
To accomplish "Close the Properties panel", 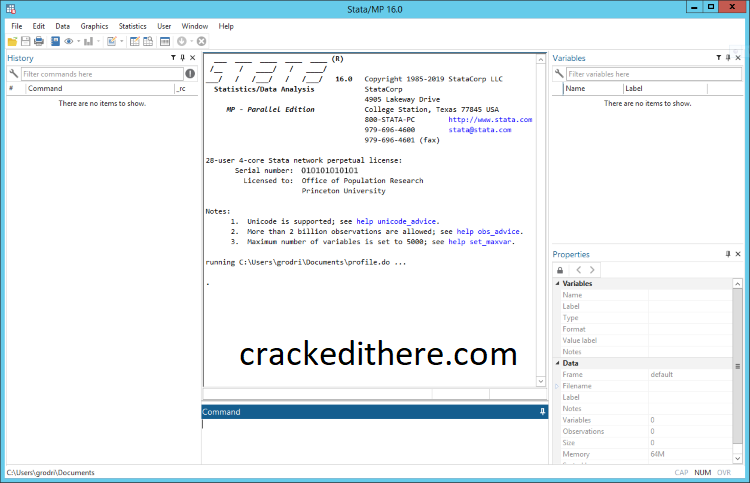I will pos(738,254).
